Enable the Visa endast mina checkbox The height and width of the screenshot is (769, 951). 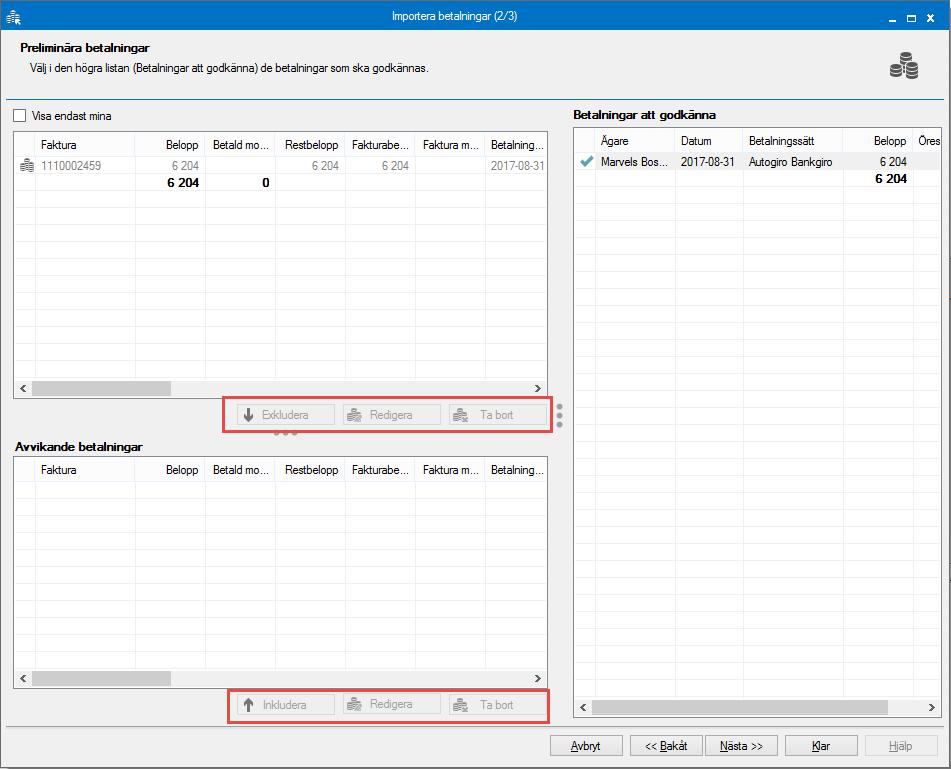click(x=20, y=116)
